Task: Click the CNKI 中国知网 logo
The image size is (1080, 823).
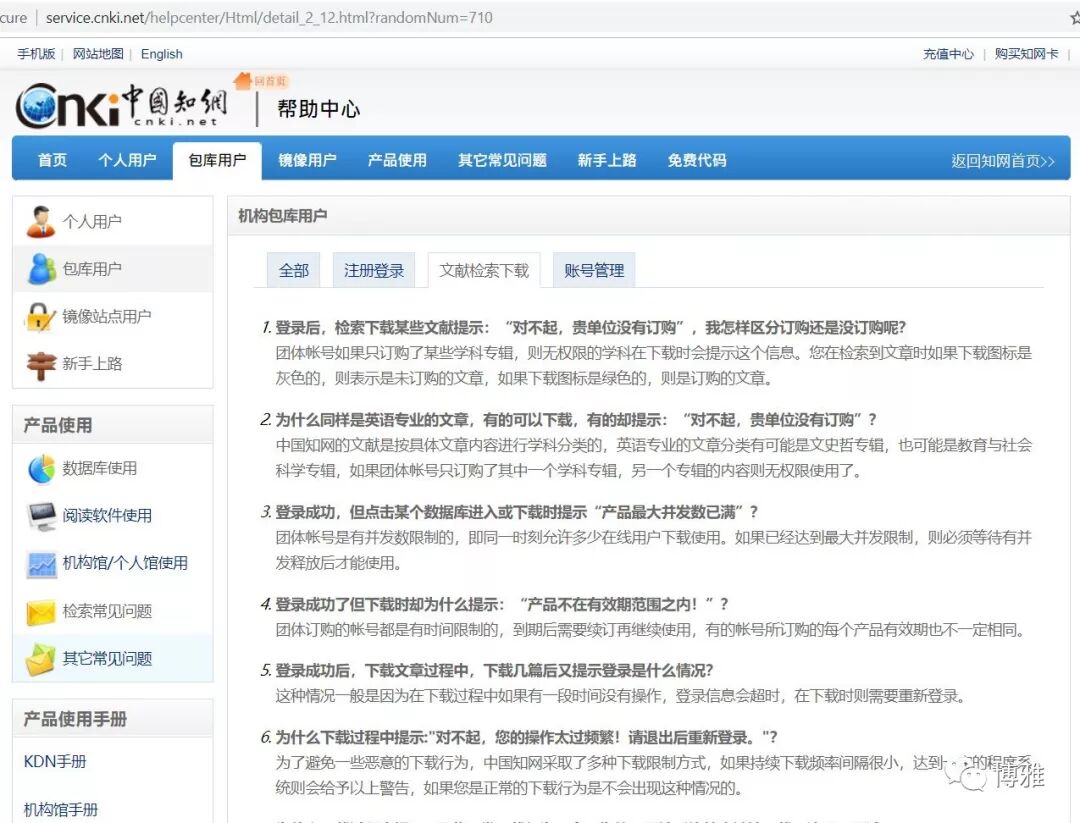Action: point(120,106)
